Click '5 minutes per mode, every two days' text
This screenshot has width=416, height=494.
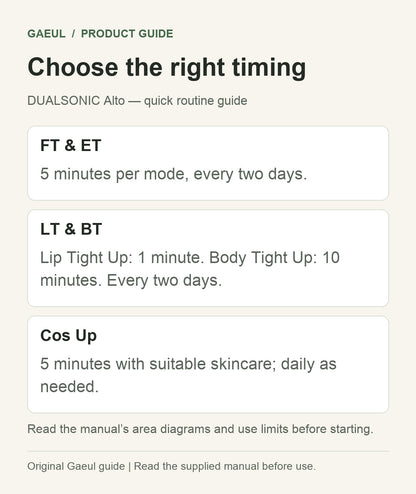point(173,174)
